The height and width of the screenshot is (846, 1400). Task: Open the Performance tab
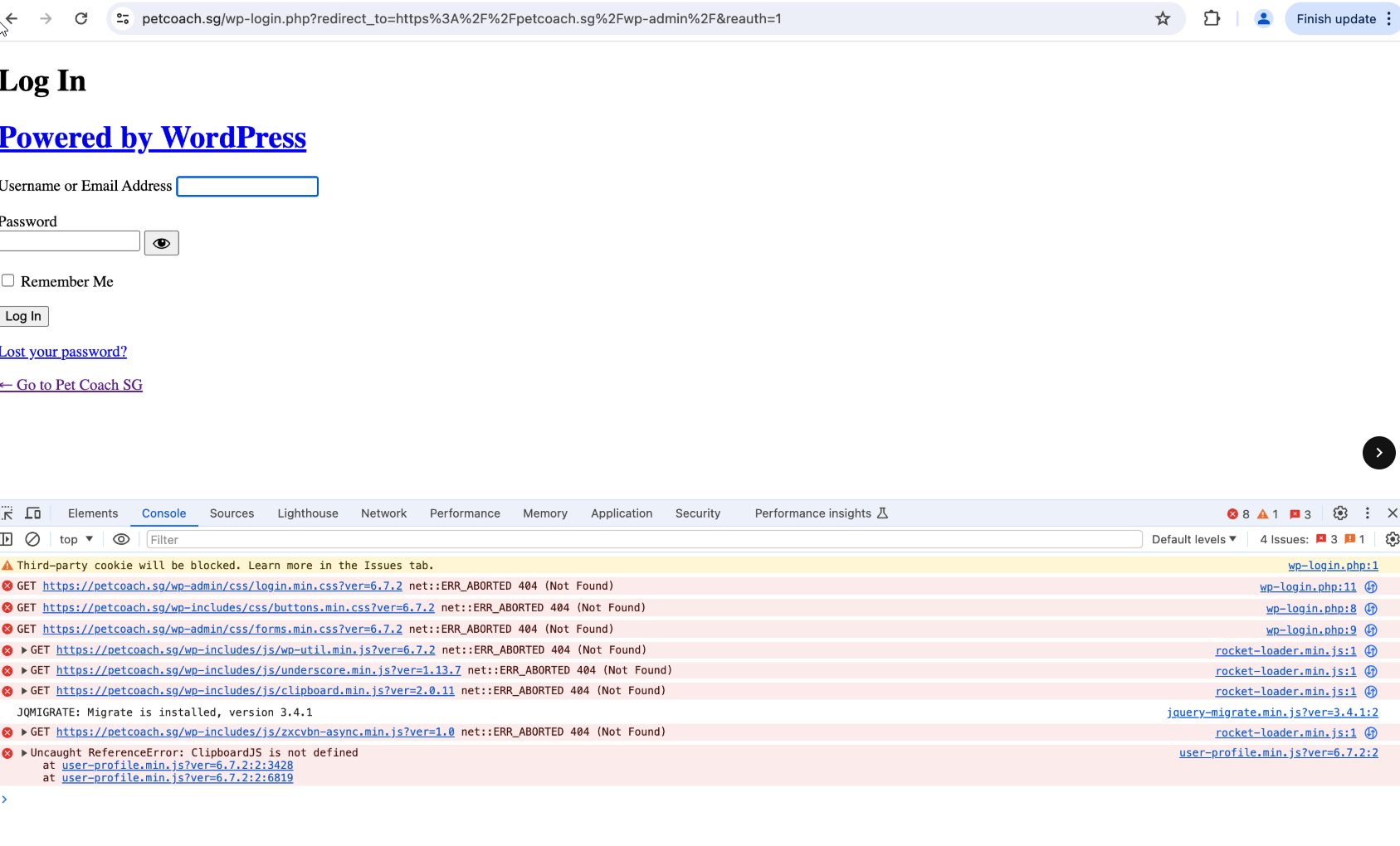465,513
